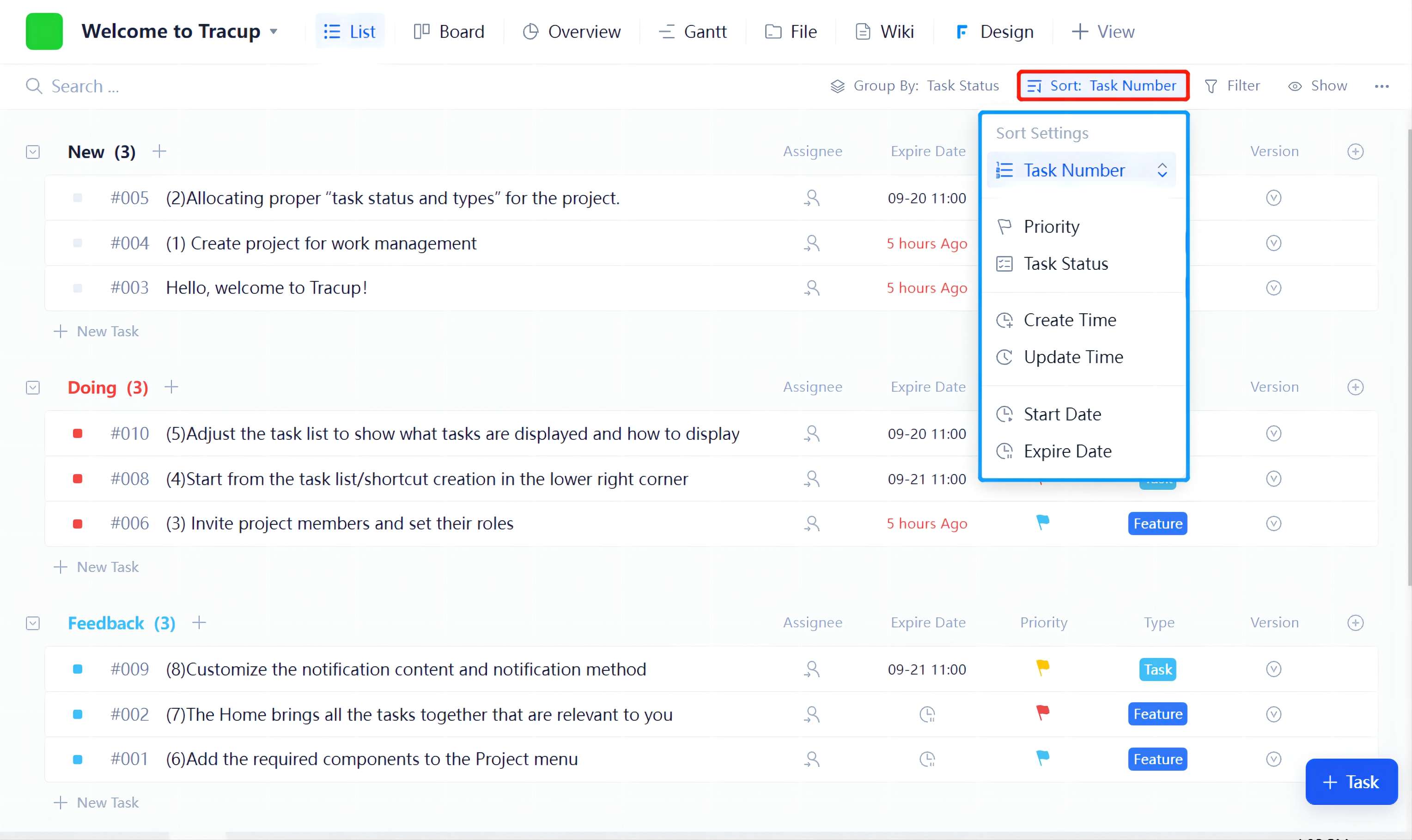Viewport: 1412px width, 840px height.
Task: Open the Welcome to Tracup project dropdown
Action: coord(274,32)
